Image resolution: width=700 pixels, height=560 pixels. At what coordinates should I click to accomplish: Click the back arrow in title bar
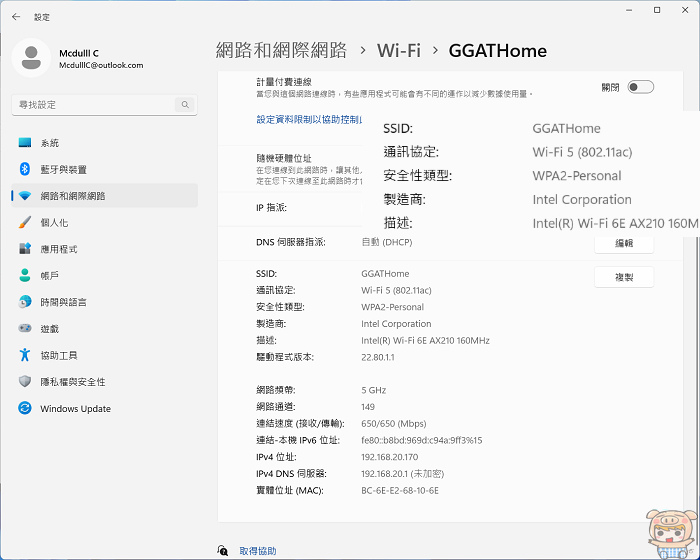pos(16,17)
